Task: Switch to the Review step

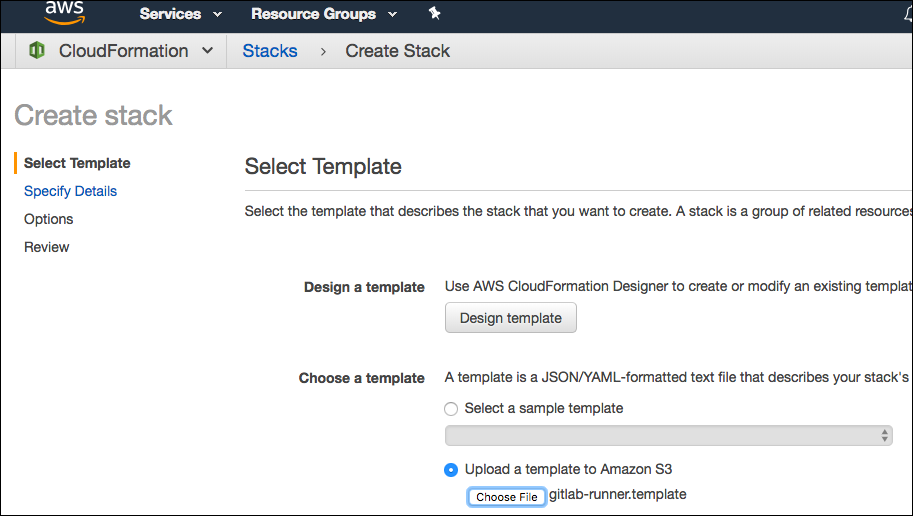Action: tap(47, 247)
